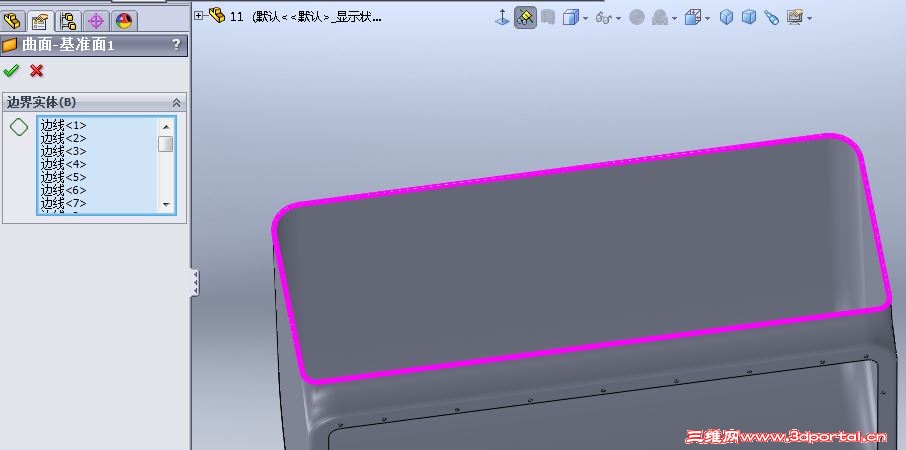Open the DisplayManager appearance tab
906x450 pixels.
[x=124, y=21]
